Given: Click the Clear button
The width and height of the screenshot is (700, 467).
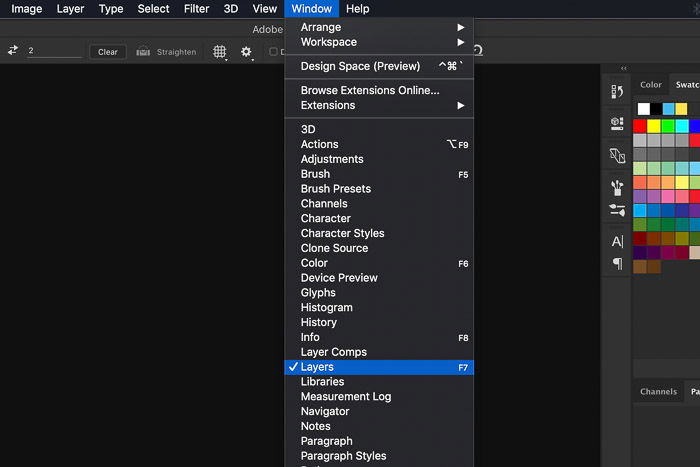Looking at the screenshot, I should tap(108, 52).
